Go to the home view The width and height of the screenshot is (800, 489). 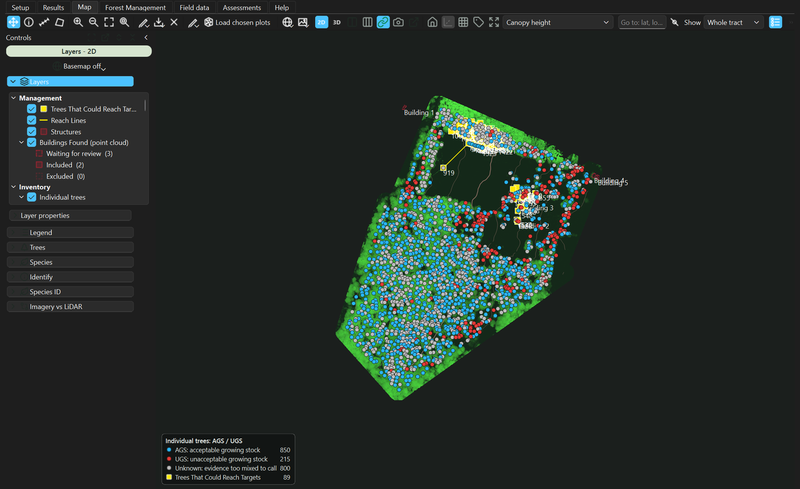click(432, 22)
